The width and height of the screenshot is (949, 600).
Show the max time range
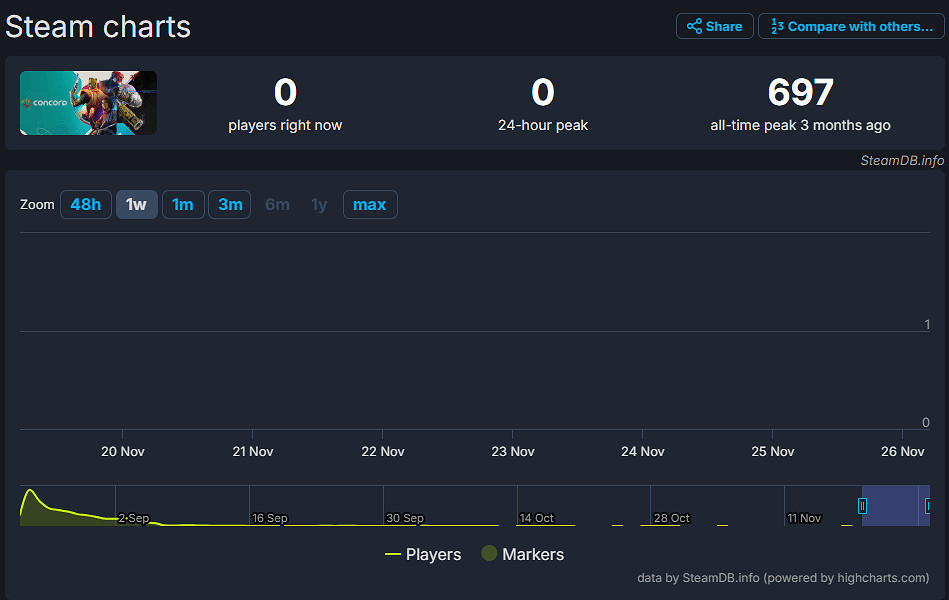tap(369, 205)
